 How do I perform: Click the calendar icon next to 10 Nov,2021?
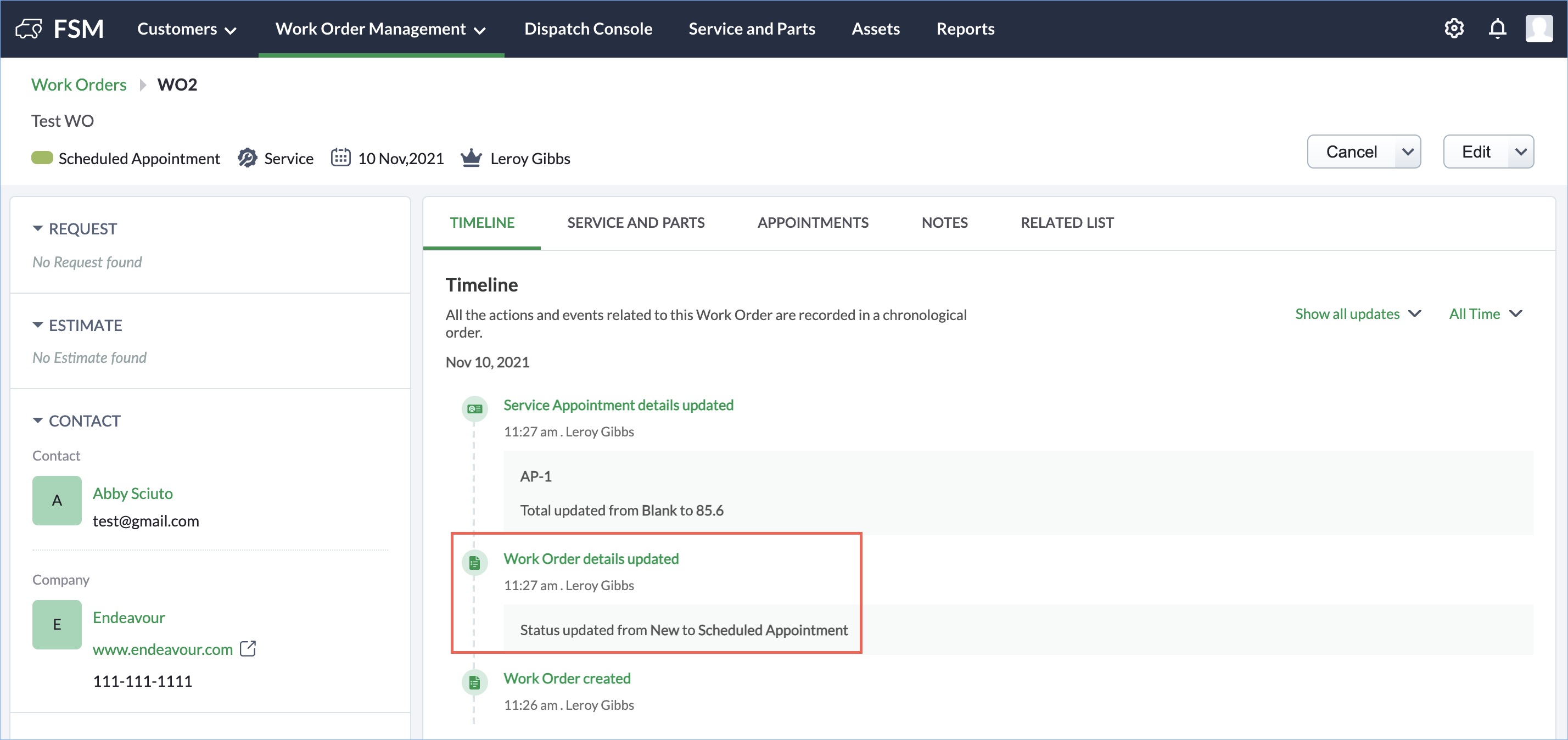(x=340, y=158)
